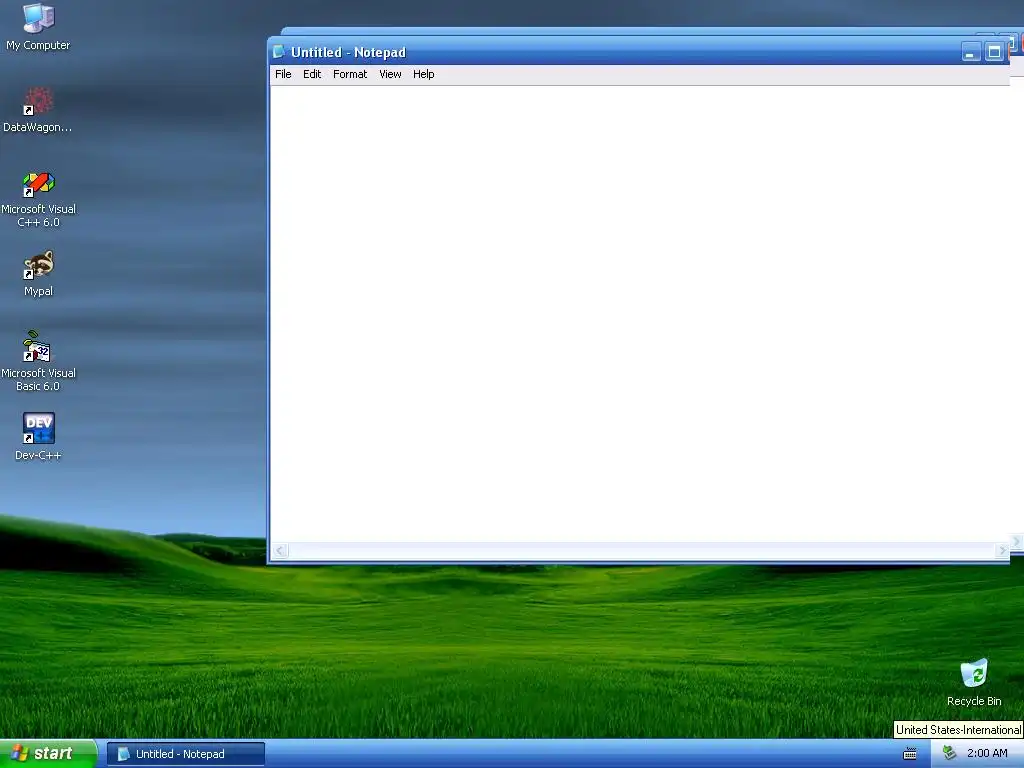
Task: Click the system tray hardware icon
Action: (949, 753)
